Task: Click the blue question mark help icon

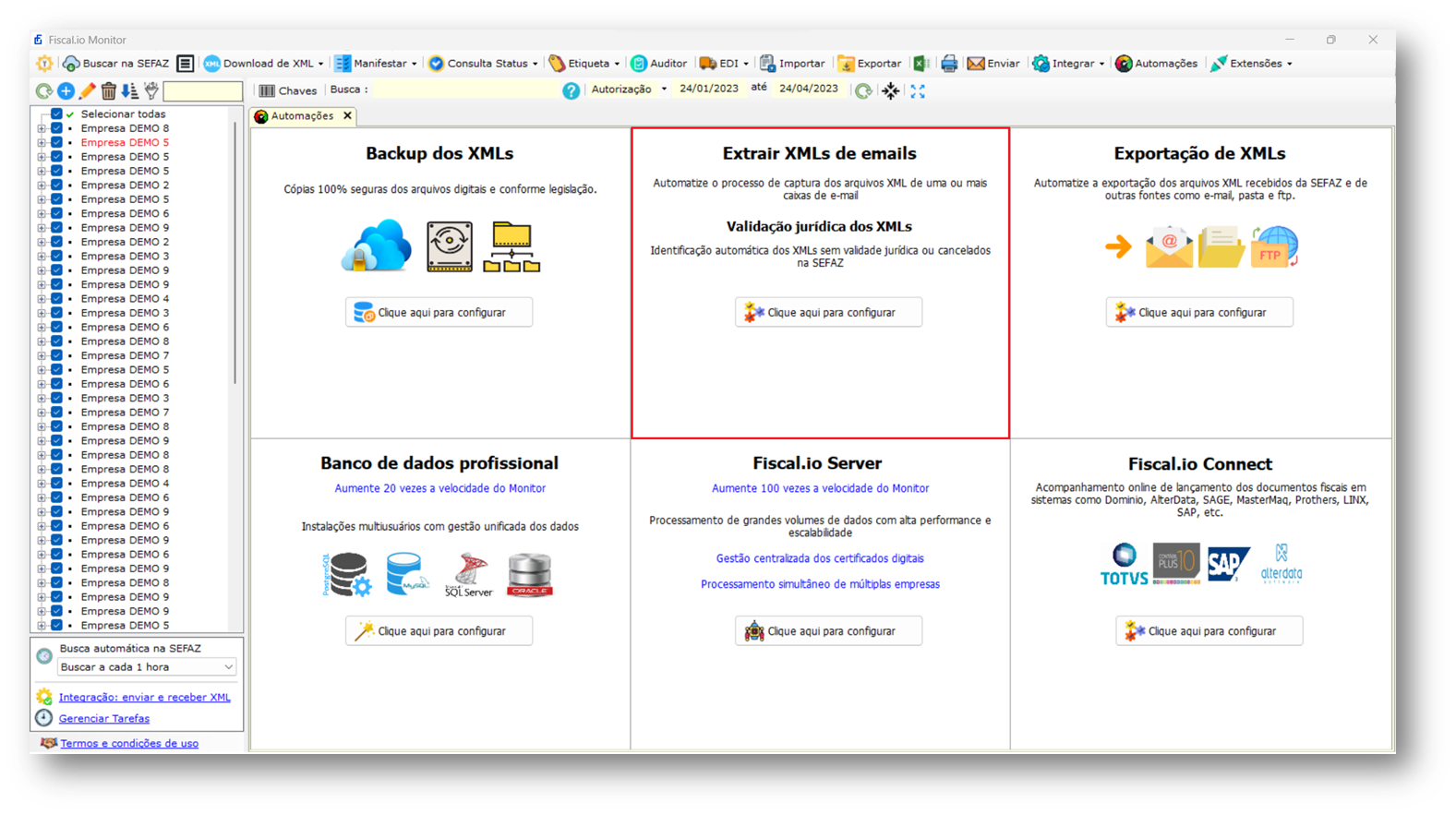Action: coord(572,90)
